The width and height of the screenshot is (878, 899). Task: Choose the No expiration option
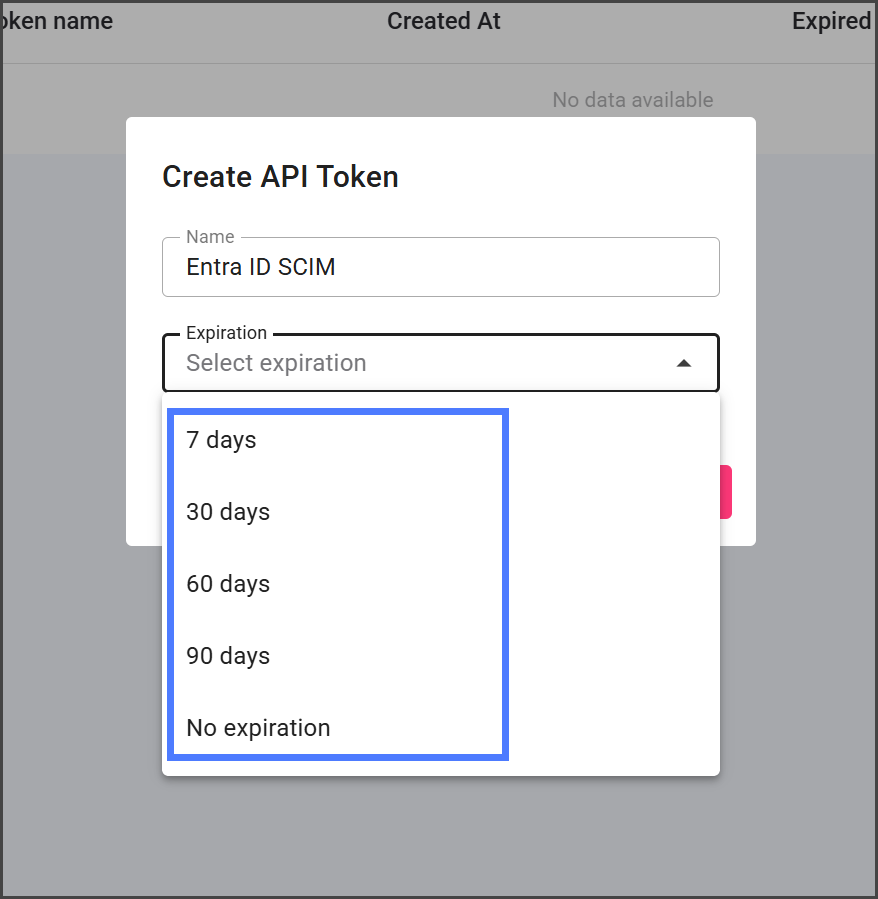pyautogui.click(x=258, y=728)
